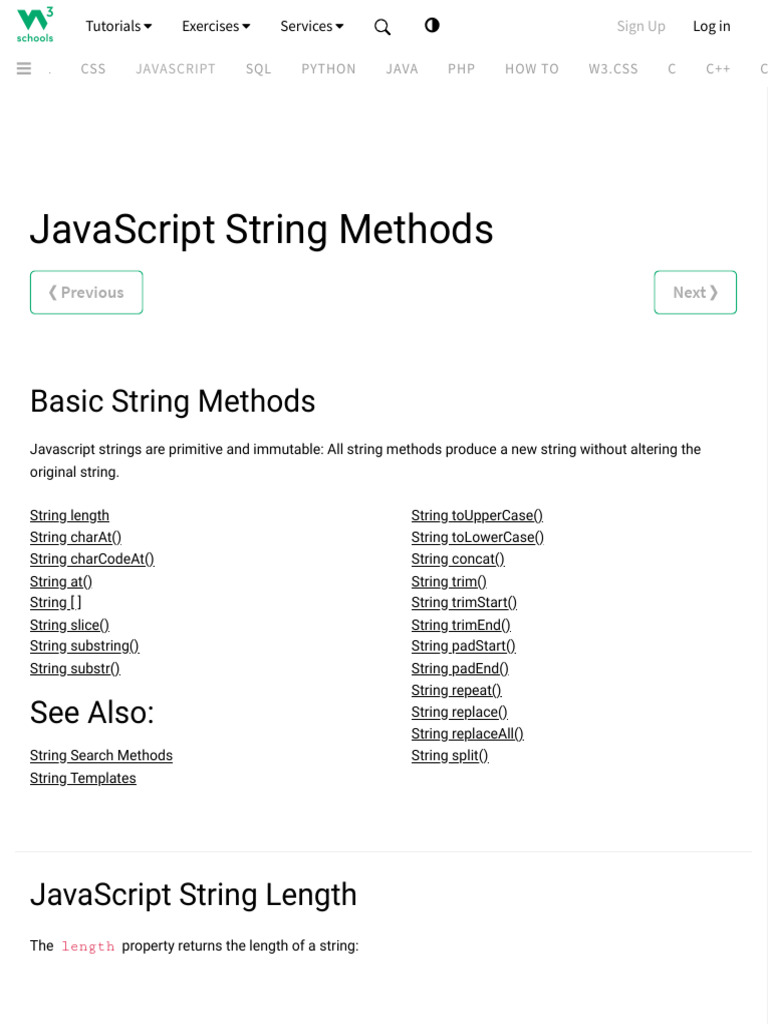
Task: Click the Previous button
Action: (x=86, y=292)
